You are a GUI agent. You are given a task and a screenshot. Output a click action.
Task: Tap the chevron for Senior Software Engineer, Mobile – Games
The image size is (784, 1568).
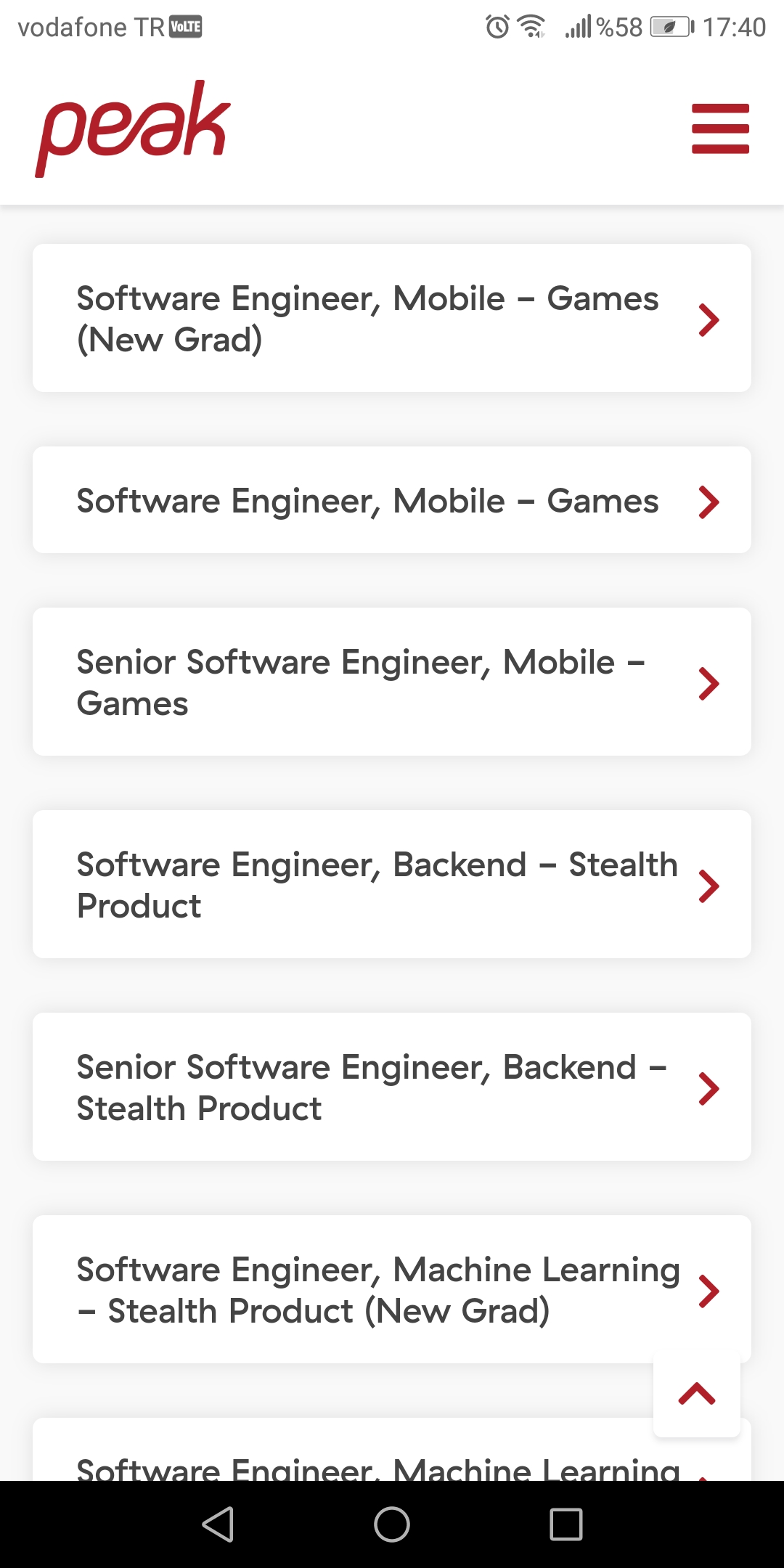(709, 683)
